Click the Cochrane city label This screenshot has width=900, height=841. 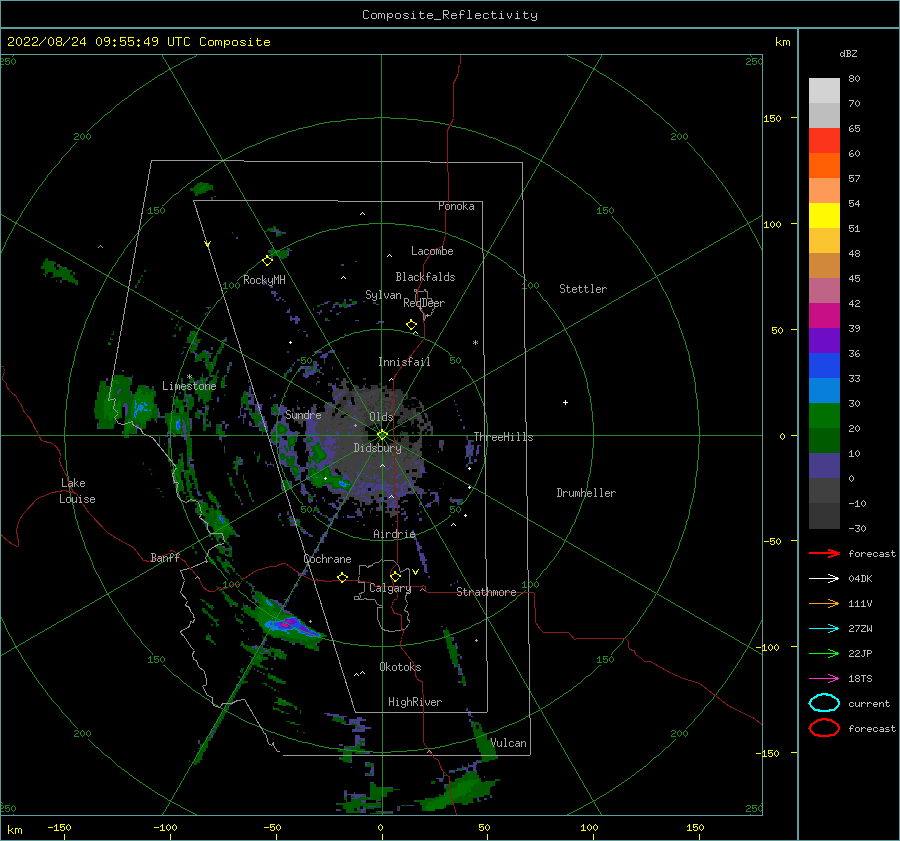point(327,559)
